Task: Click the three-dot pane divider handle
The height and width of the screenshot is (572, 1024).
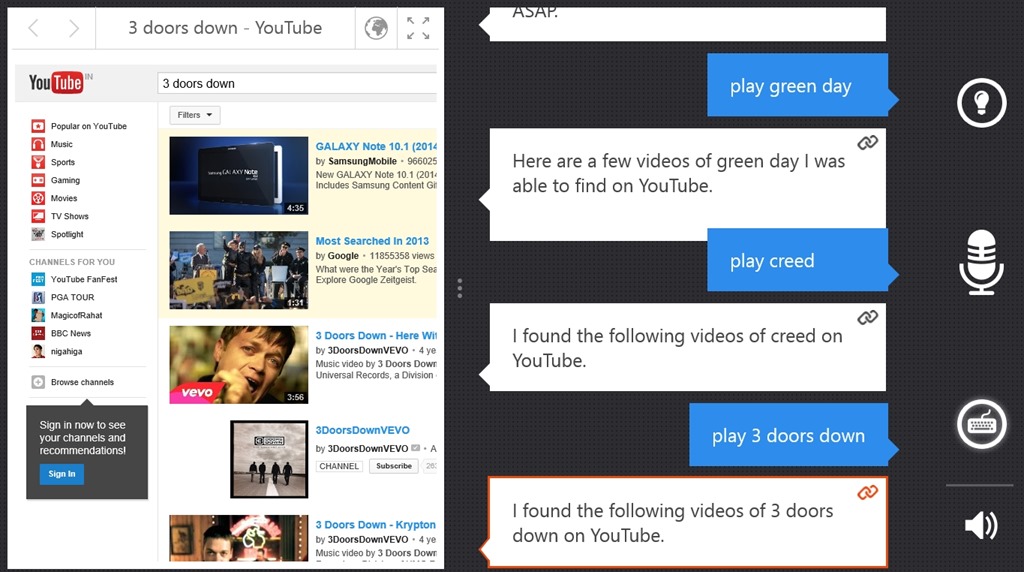Action: pyautogui.click(x=460, y=288)
